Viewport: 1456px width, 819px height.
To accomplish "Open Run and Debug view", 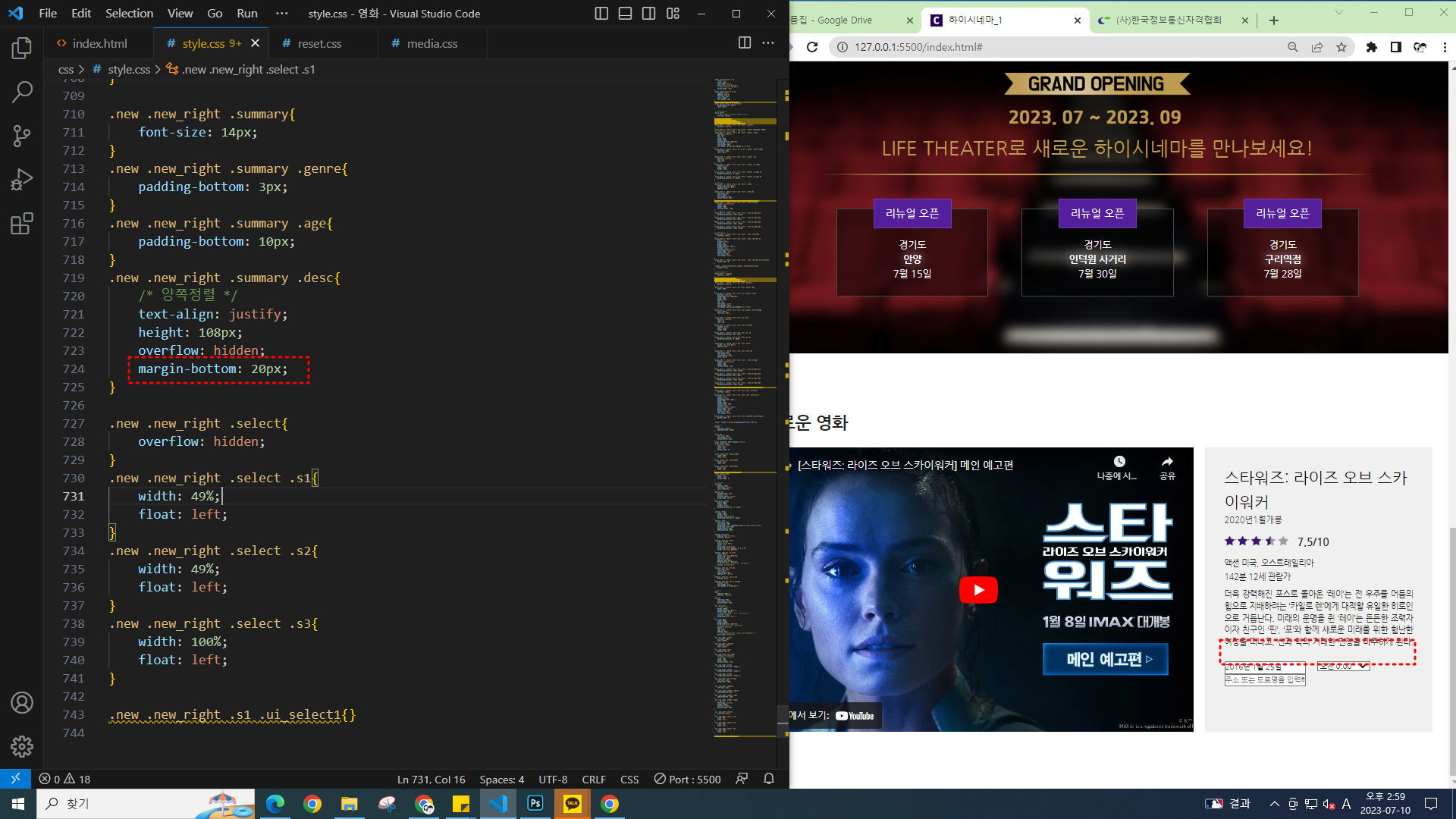I will point(22,180).
